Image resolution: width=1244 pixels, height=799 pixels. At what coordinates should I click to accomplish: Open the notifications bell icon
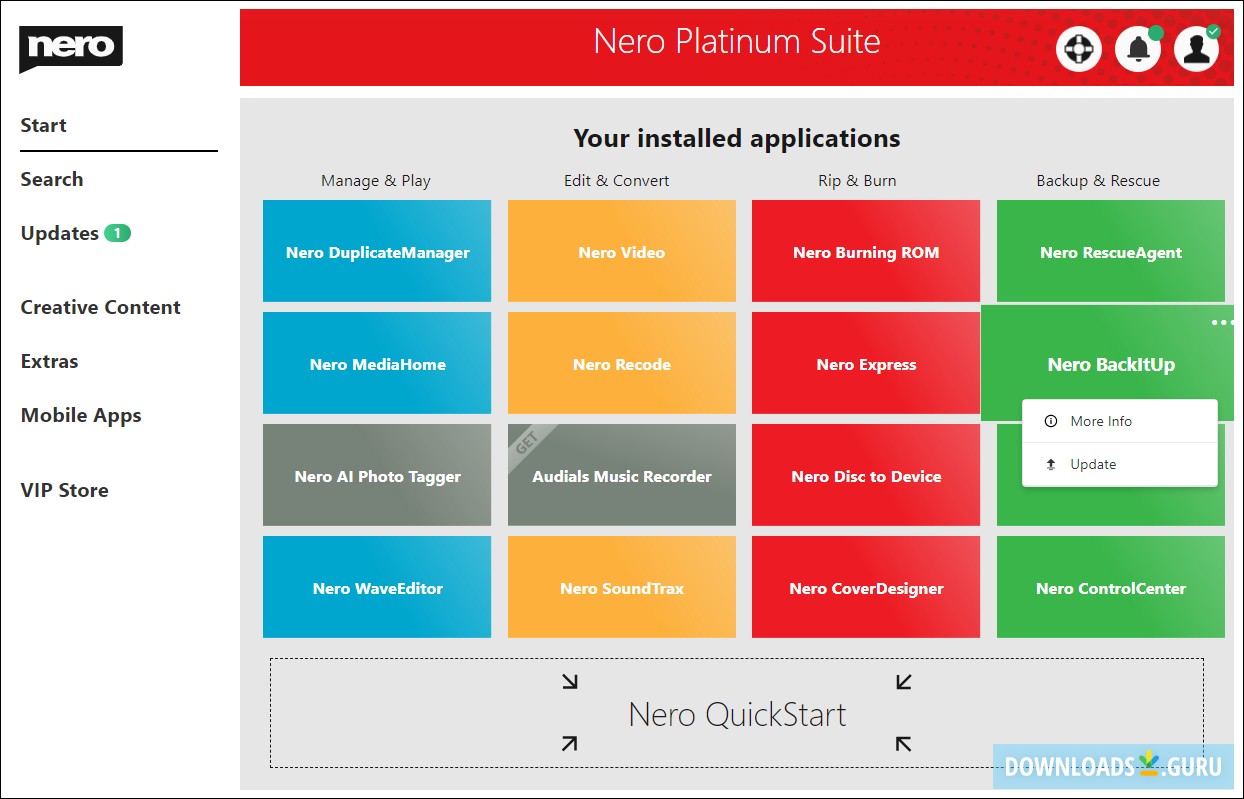[1137, 48]
